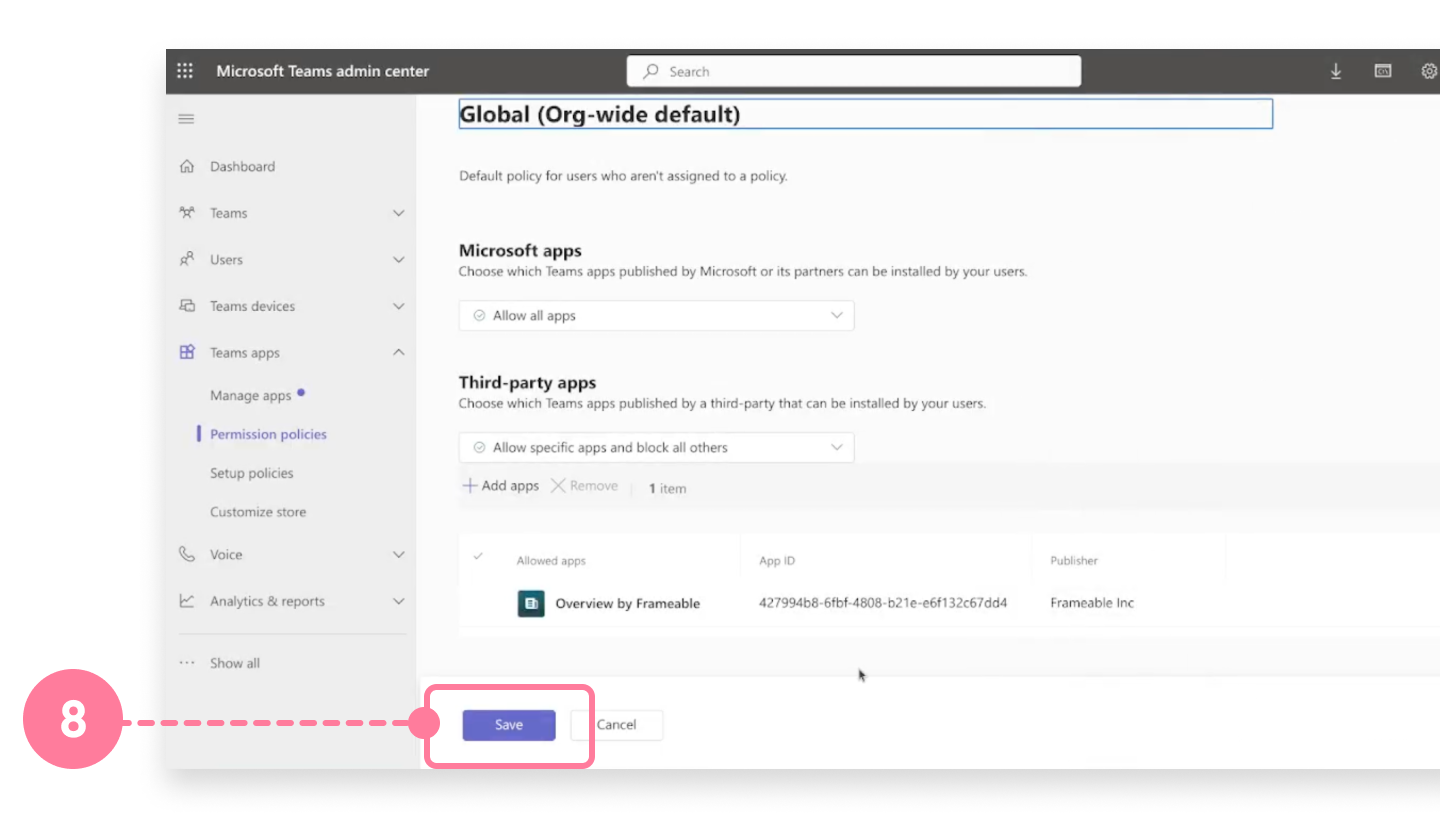Click the Remove button
This screenshot has height=832, width=1440.
(x=584, y=486)
